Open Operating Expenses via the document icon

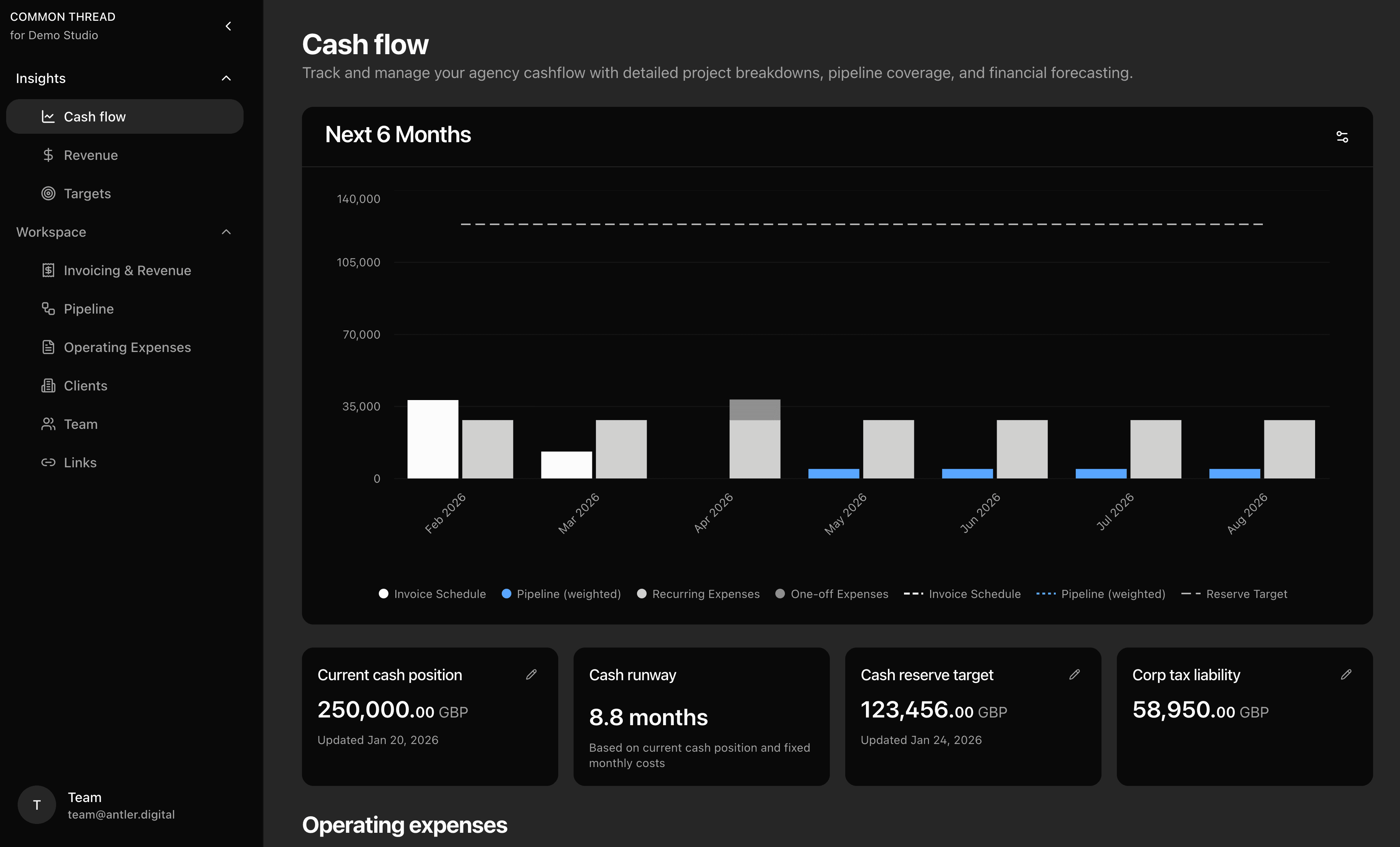point(49,347)
